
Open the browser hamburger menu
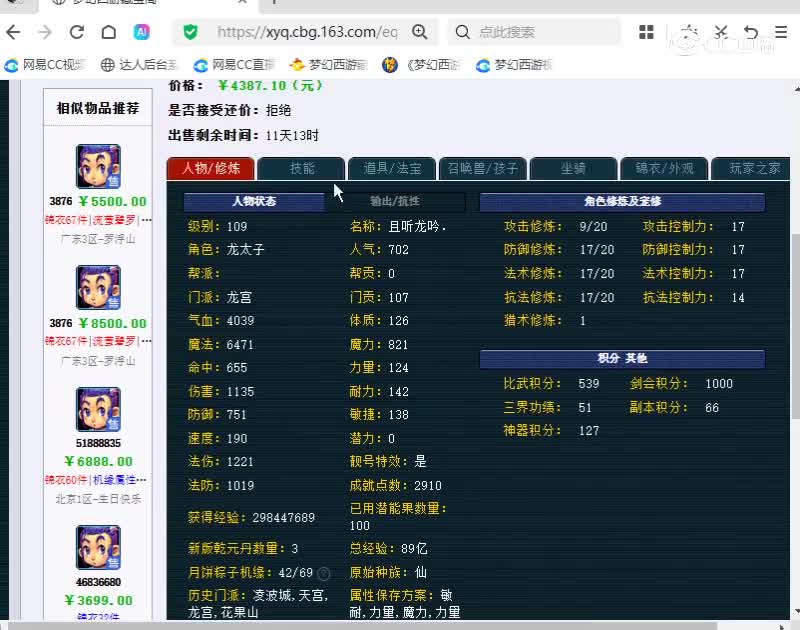point(781,32)
